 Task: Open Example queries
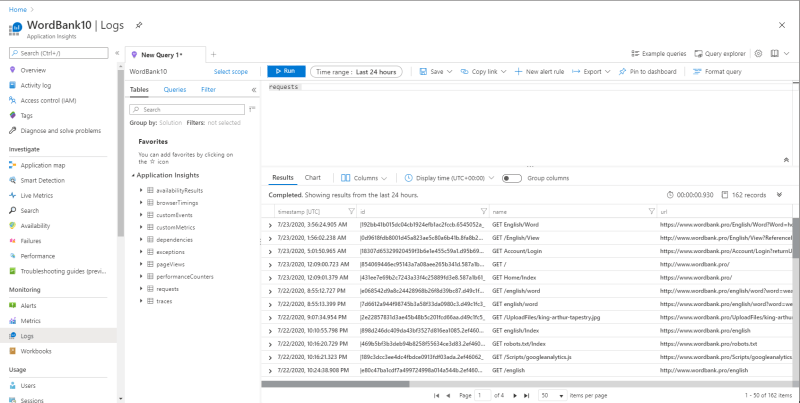point(659,54)
